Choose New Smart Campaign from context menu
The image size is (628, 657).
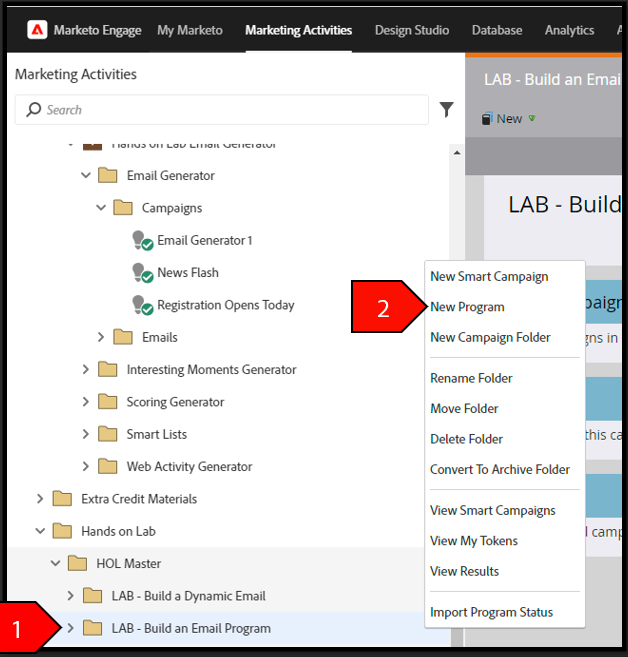489,277
